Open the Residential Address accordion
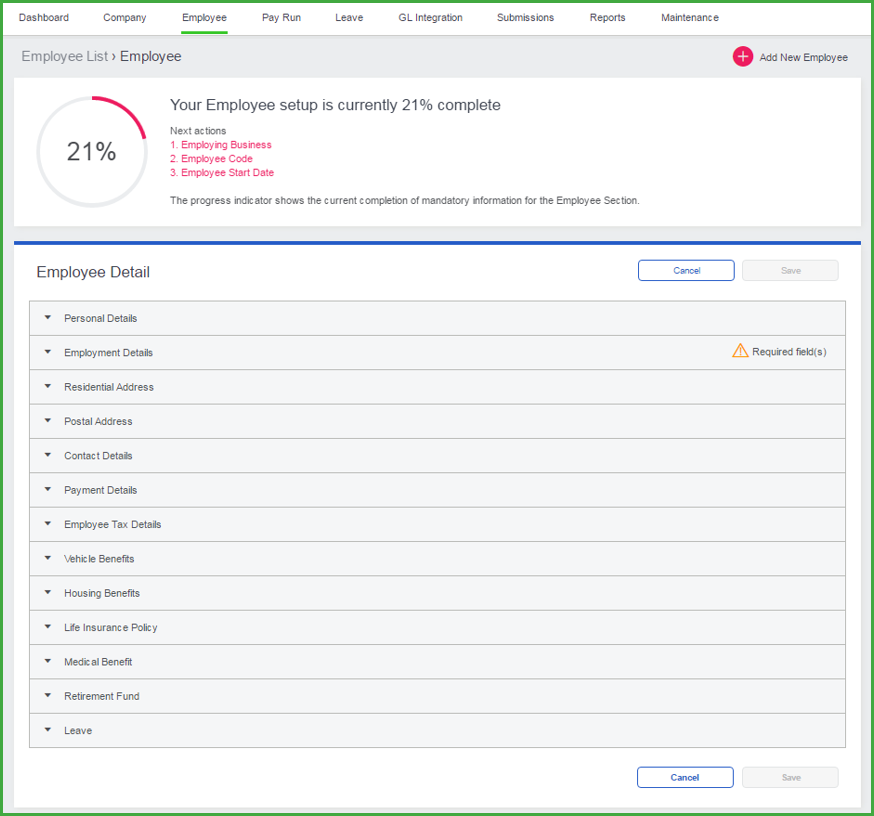 click(x=109, y=387)
